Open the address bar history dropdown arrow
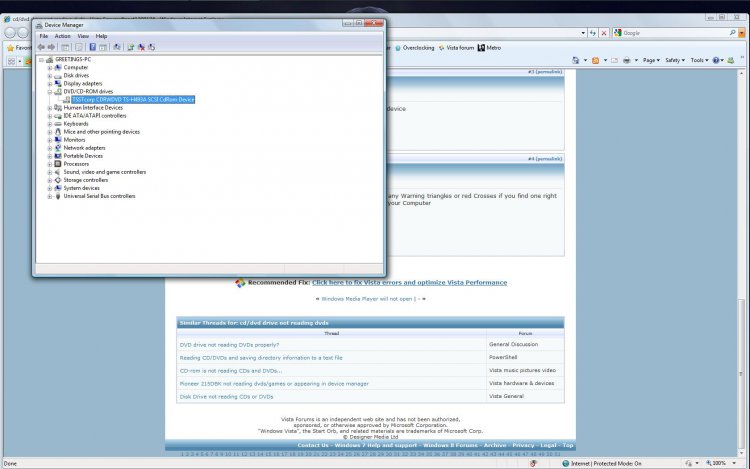The width and height of the screenshot is (750, 469). [583, 33]
